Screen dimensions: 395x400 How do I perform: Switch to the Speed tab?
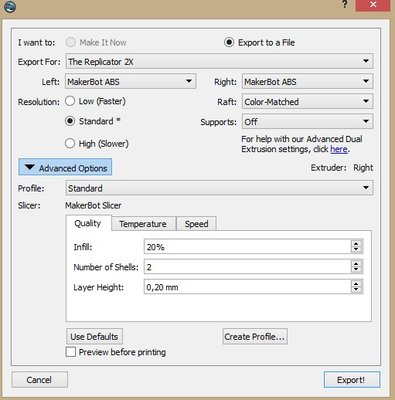(196, 224)
